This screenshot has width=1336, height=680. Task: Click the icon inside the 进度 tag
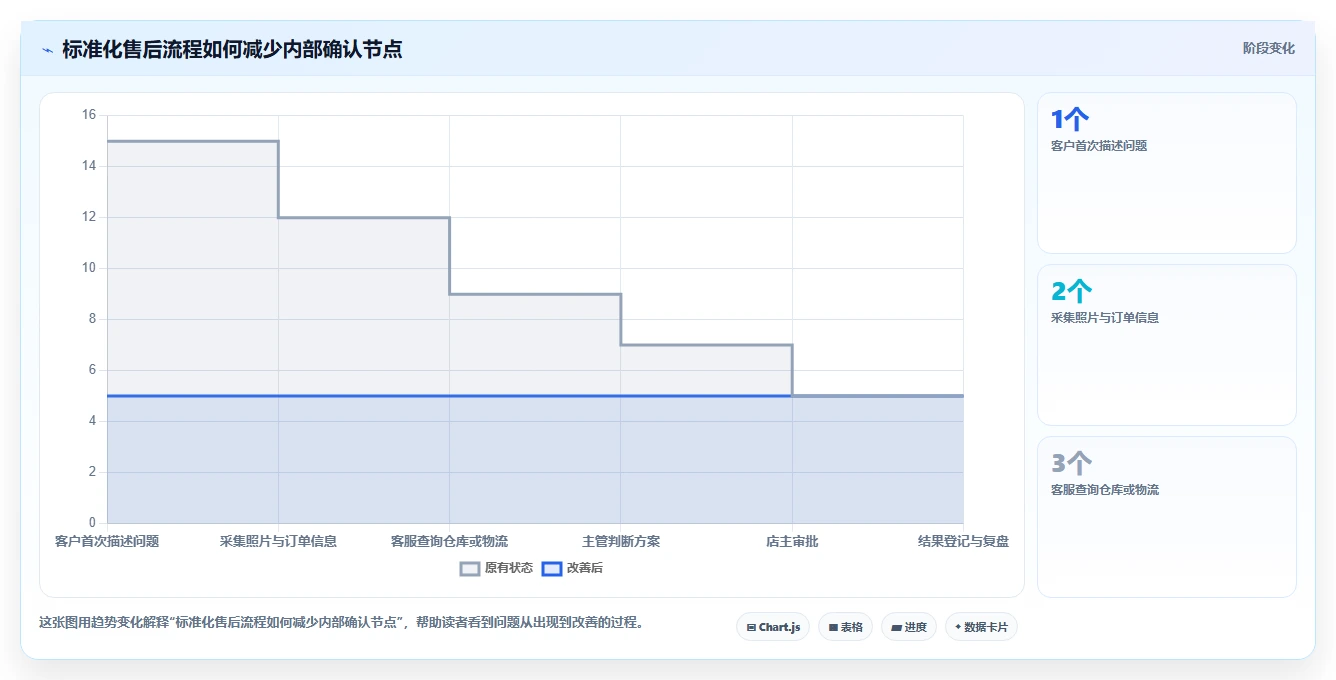click(x=897, y=628)
